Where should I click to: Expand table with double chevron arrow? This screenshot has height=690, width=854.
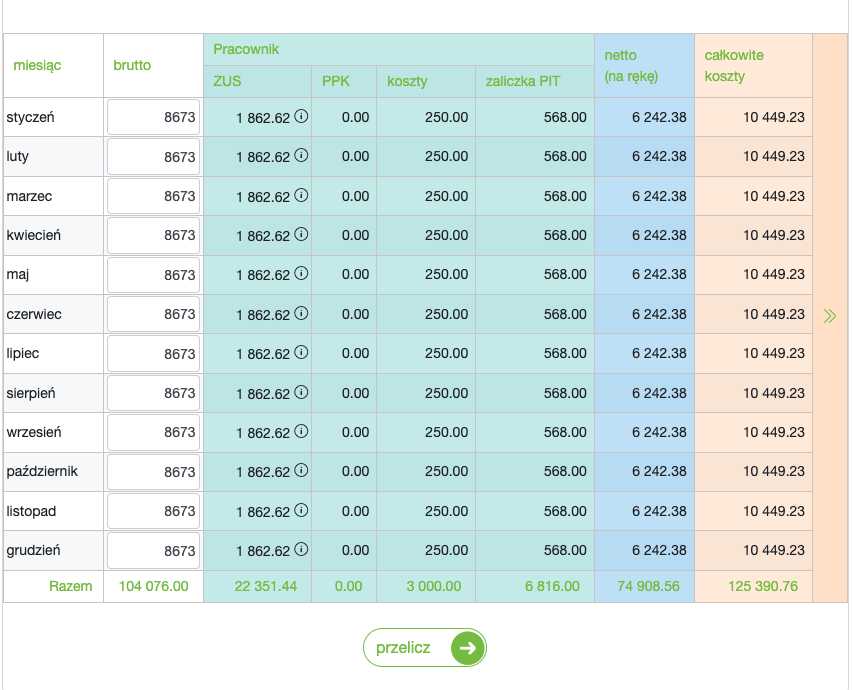829,316
